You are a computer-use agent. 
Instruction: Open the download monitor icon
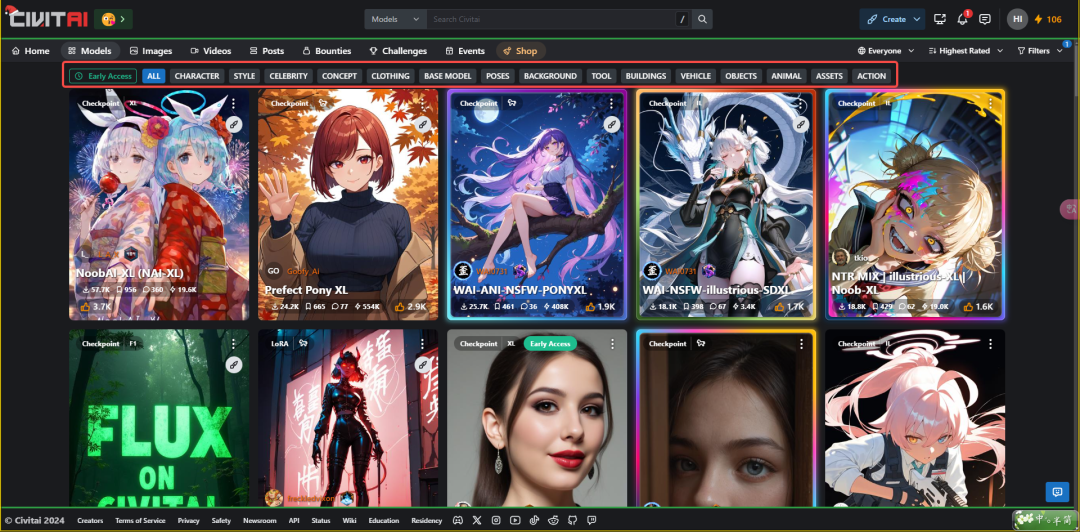[x=940, y=19]
